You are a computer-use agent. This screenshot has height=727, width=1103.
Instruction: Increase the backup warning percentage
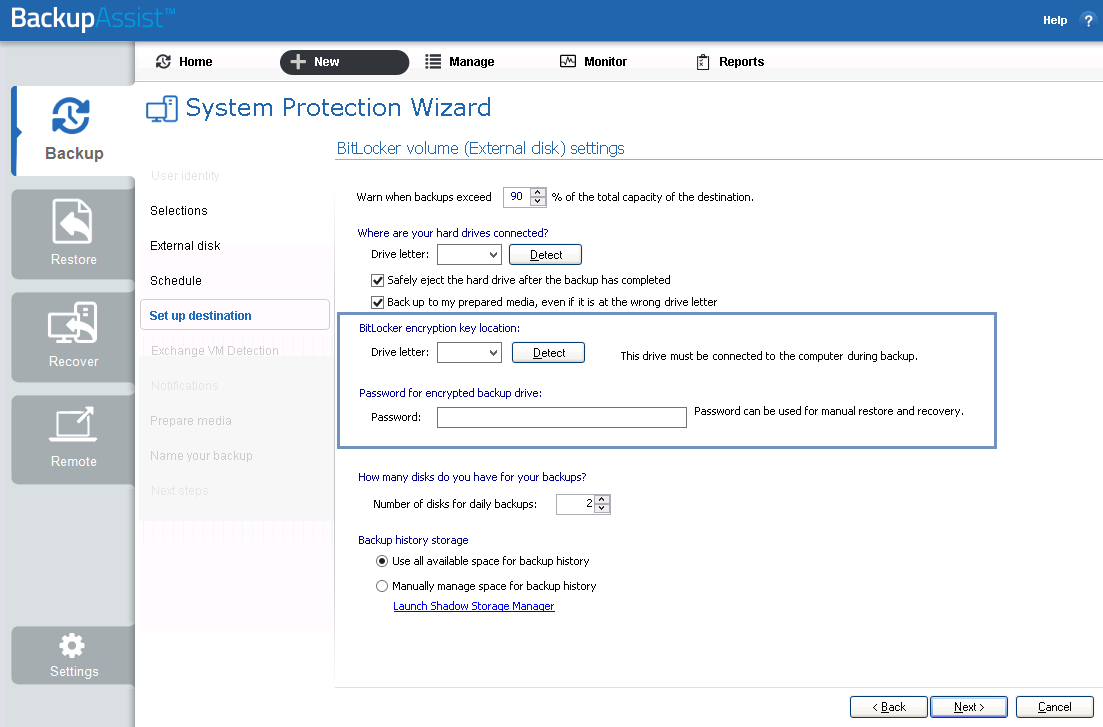(x=538, y=192)
